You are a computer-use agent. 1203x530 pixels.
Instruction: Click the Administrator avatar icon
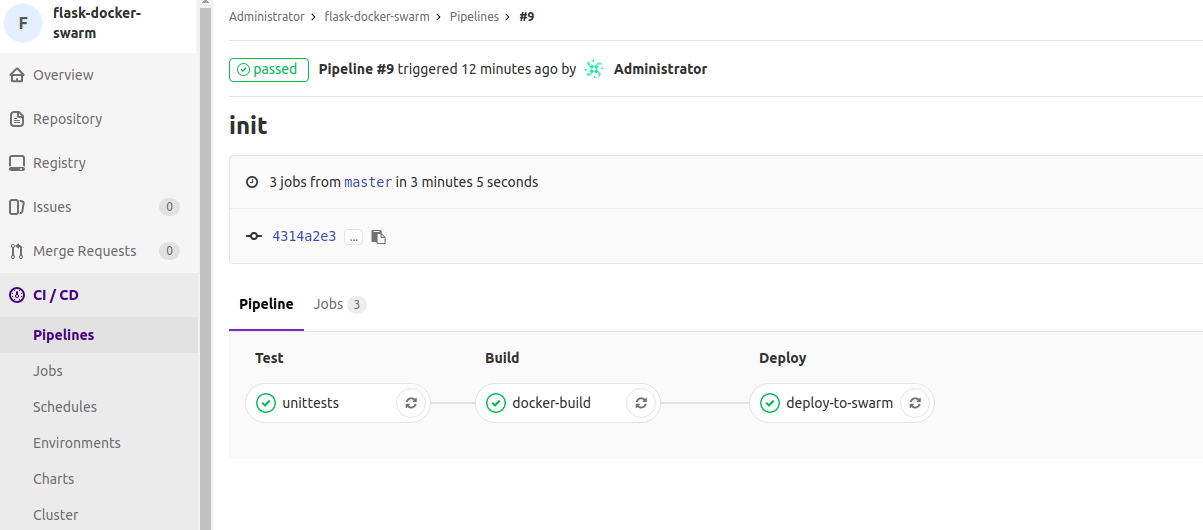click(x=594, y=69)
